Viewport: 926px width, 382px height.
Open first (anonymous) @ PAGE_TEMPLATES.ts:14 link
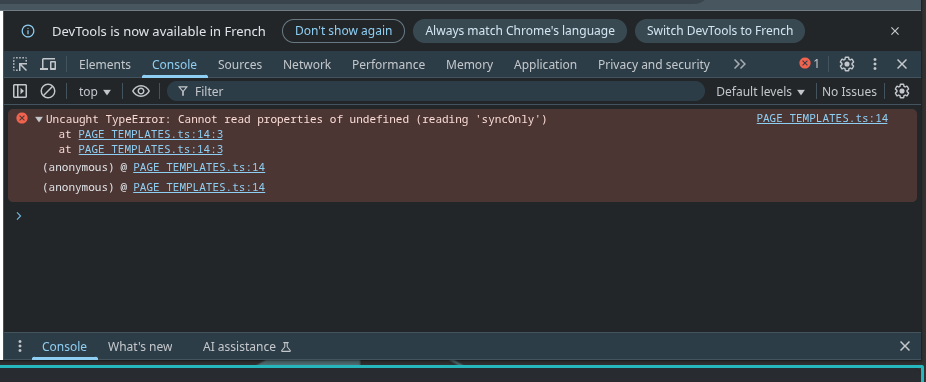[x=199, y=167]
